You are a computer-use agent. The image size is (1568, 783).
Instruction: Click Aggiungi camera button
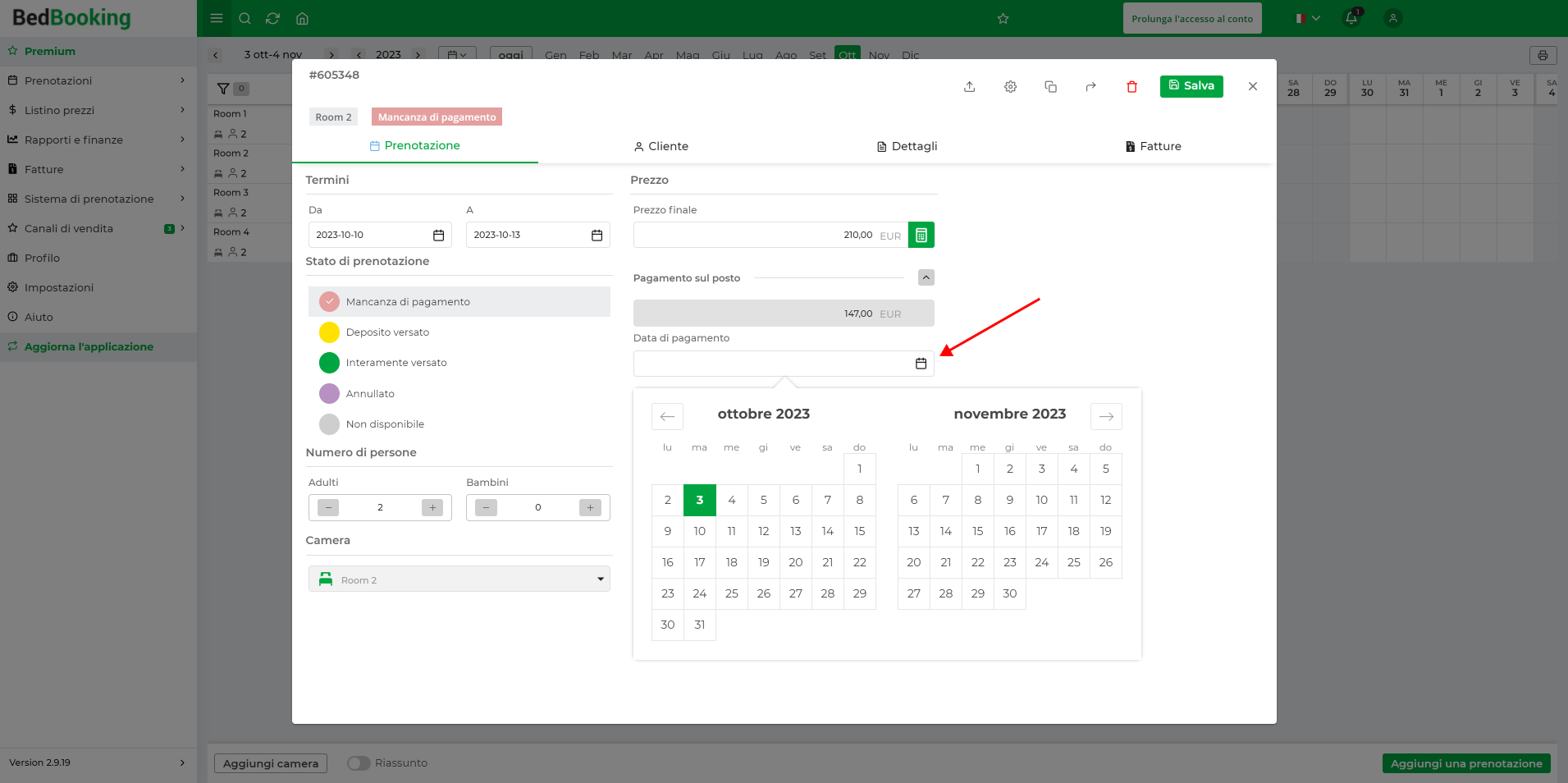tap(271, 763)
